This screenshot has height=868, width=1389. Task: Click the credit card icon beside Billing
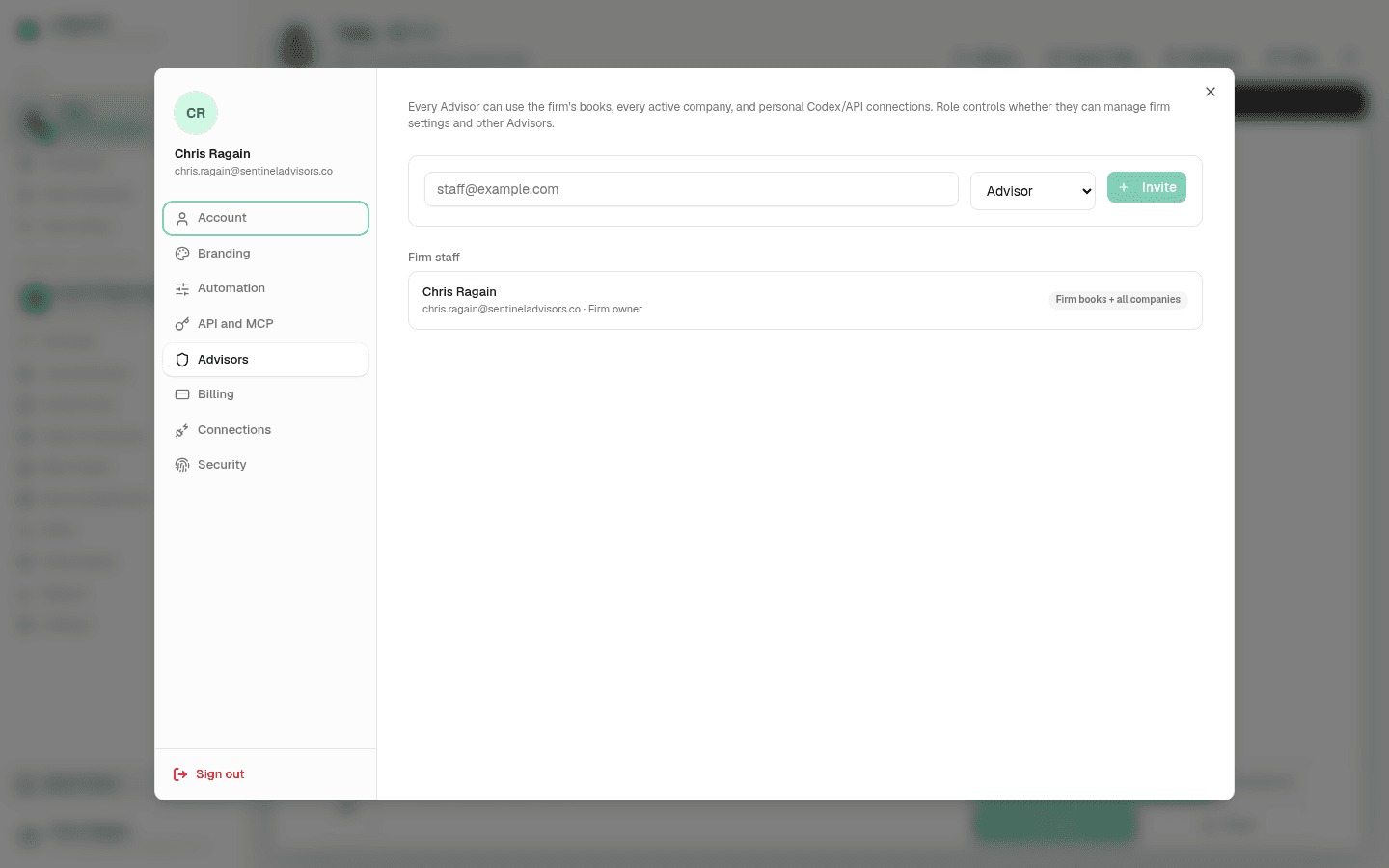tap(182, 394)
